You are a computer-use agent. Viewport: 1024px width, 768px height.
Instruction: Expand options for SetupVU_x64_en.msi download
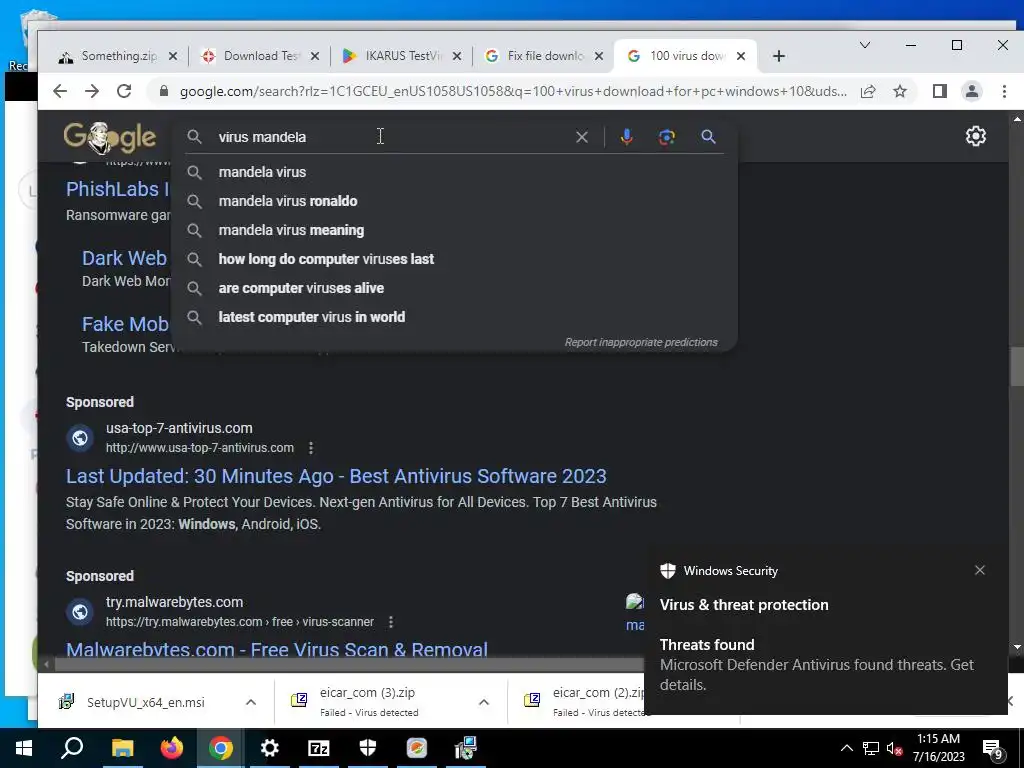(251, 702)
